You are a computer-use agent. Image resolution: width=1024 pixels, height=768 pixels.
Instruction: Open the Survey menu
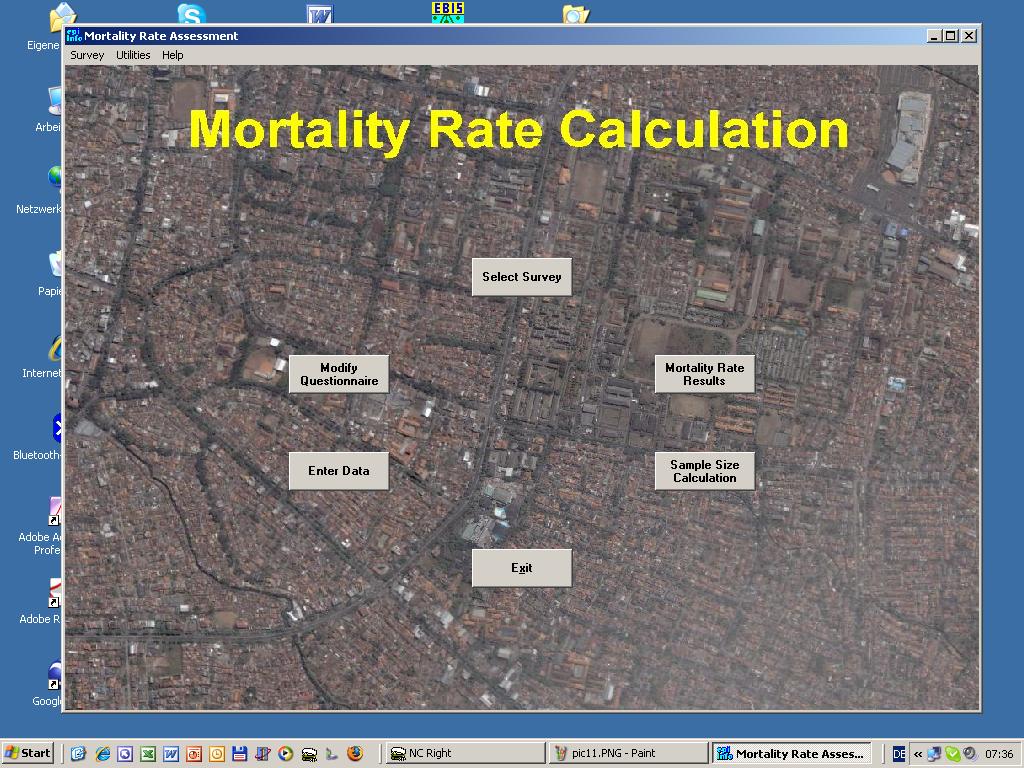pos(87,56)
